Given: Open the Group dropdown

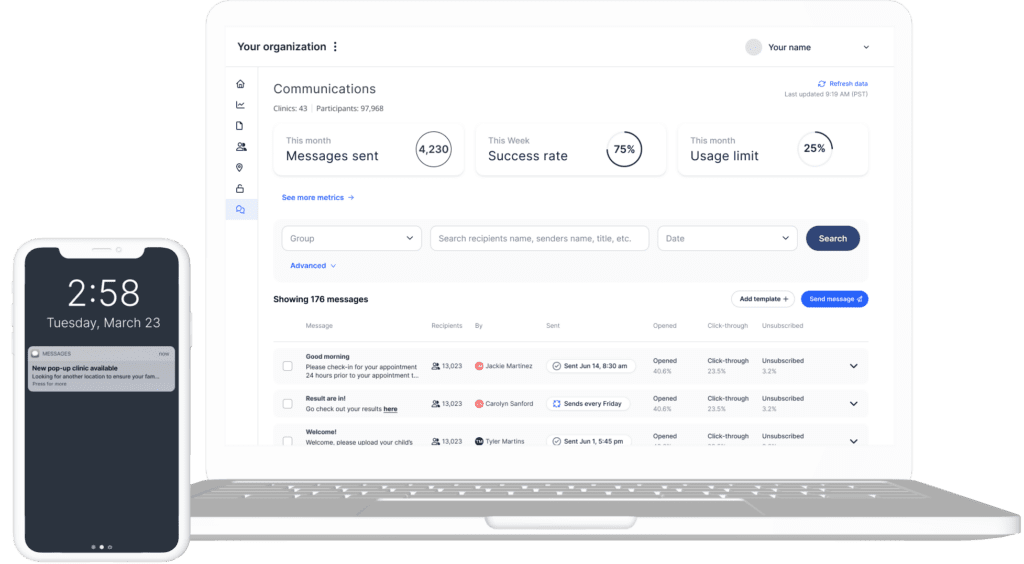Looking at the screenshot, I should click(x=351, y=238).
